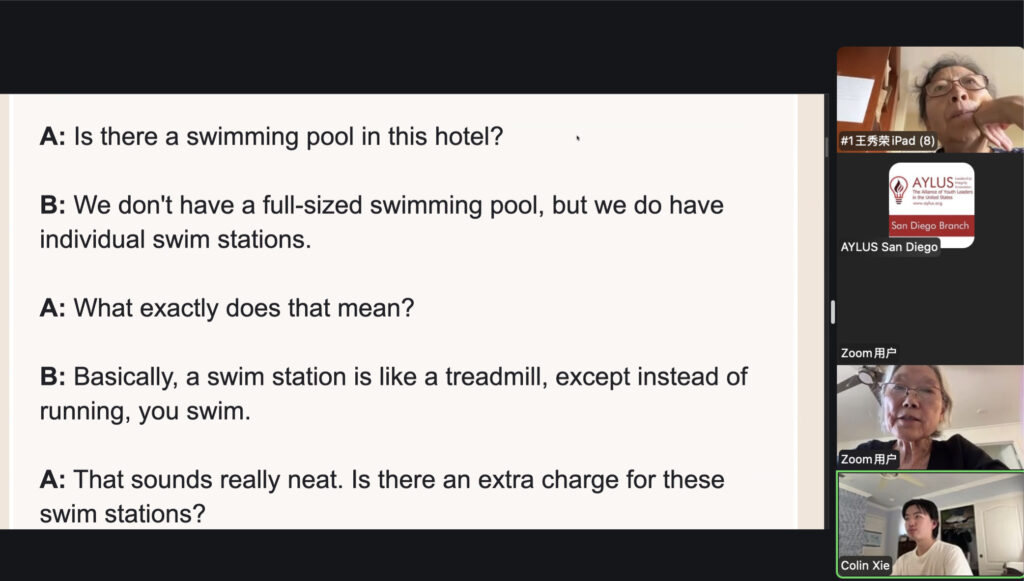Click the line "What exactly does that mean?"
The height and width of the screenshot is (581, 1024).
pos(243,308)
